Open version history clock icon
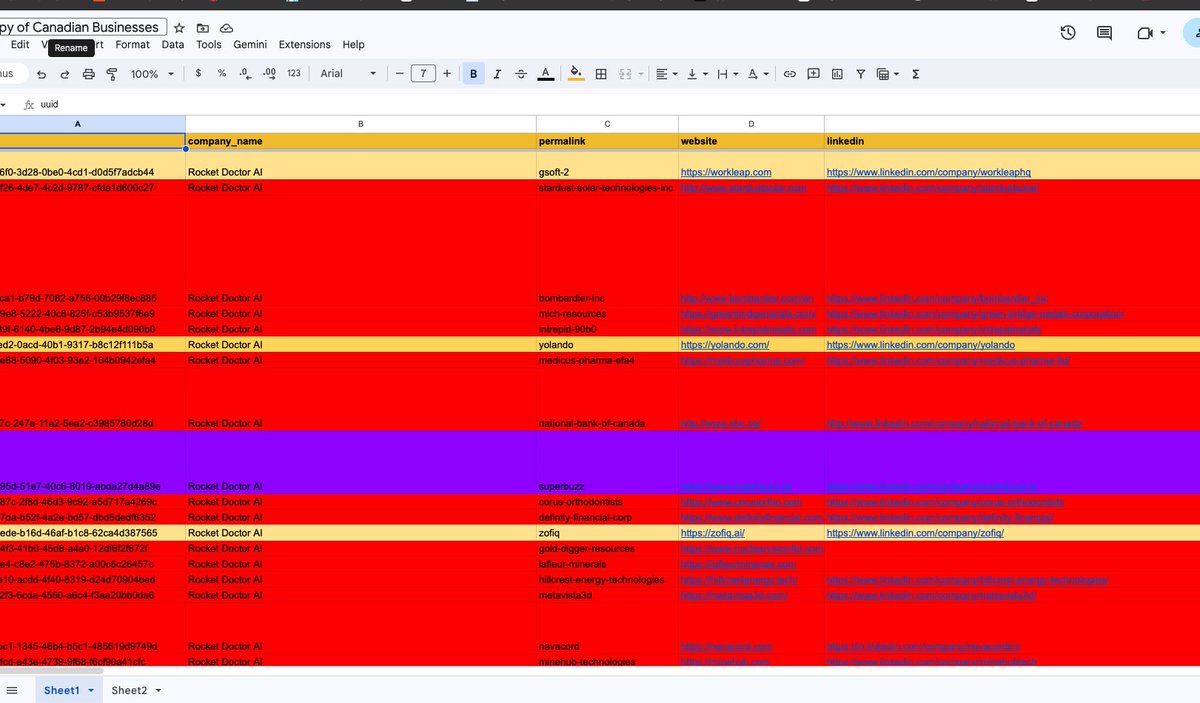The width and height of the screenshot is (1200, 703). point(1068,33)
